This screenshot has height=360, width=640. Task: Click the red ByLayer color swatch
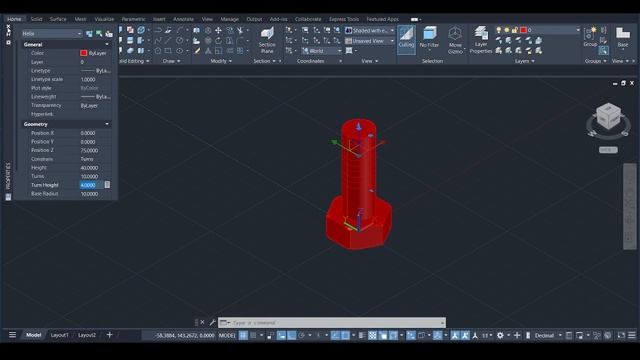click(x=84, y=53)
